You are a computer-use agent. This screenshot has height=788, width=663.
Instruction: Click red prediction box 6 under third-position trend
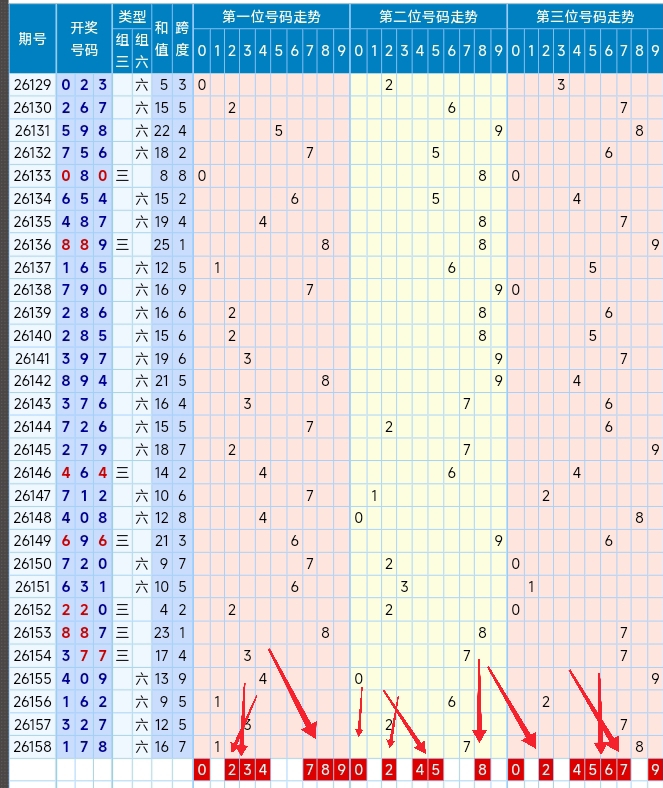[x=608, y=769]
